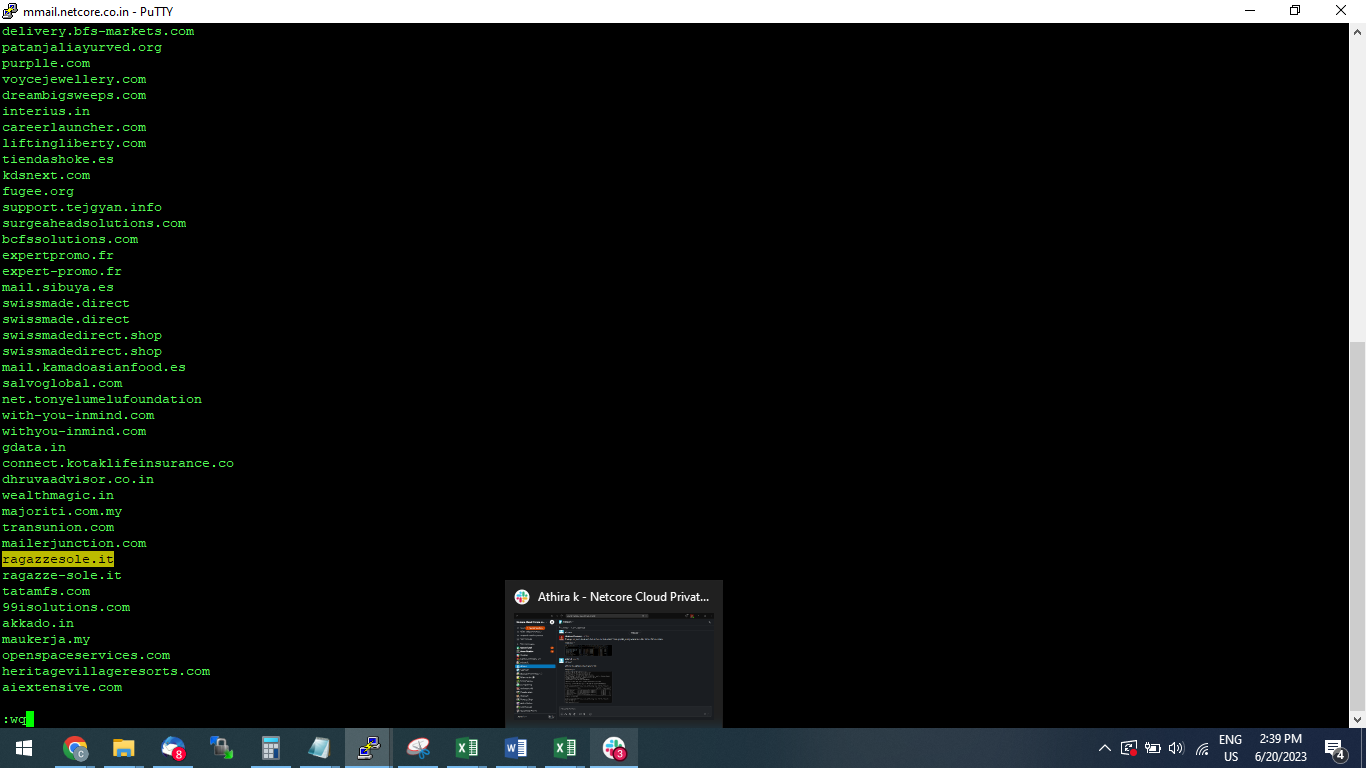Click the highlighted ragazzesole.it line
Viewport: 1366px width, 768px height.
click(58, 559)
